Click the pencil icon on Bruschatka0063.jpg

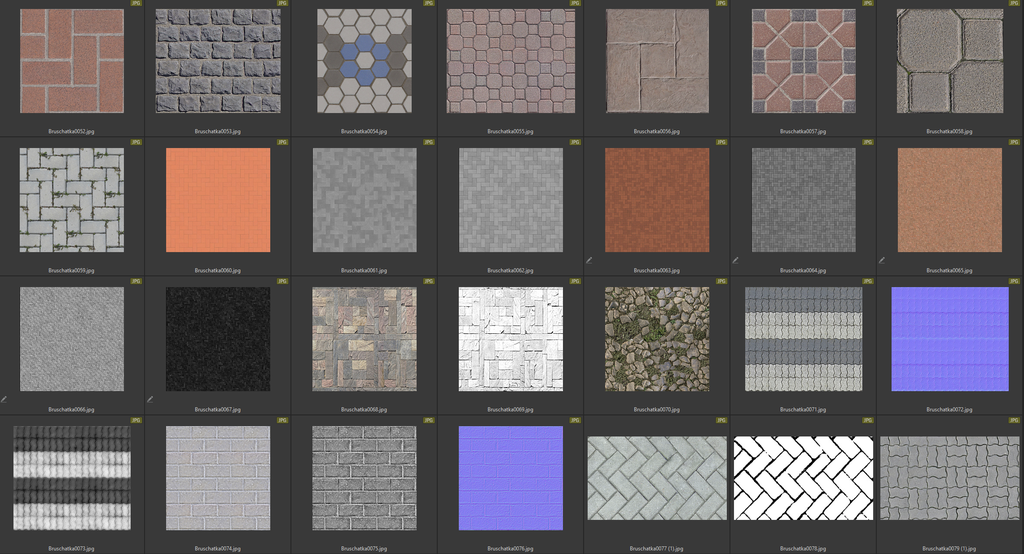[x=590, y=260]
